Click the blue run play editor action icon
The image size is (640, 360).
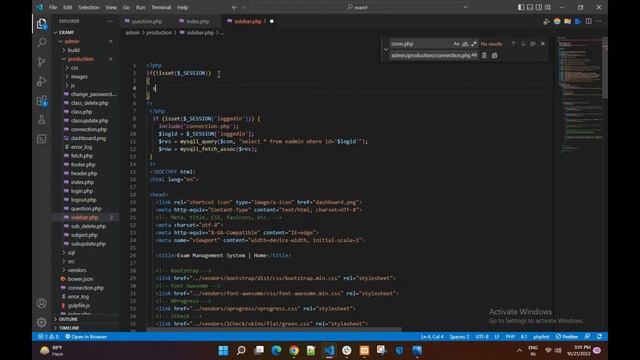578,21
